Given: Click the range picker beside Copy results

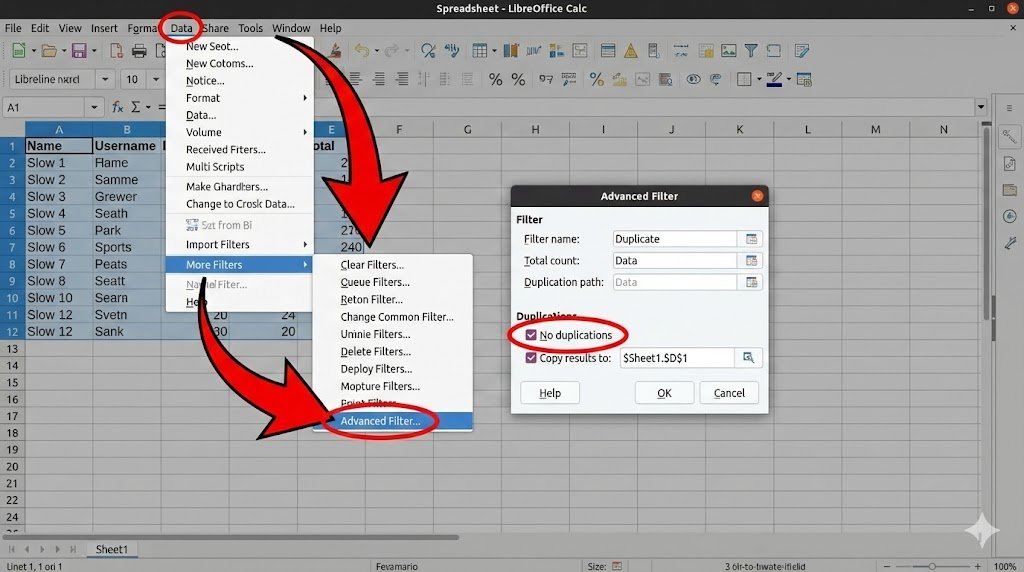Looking at the screenshot, I should point(747,358).
